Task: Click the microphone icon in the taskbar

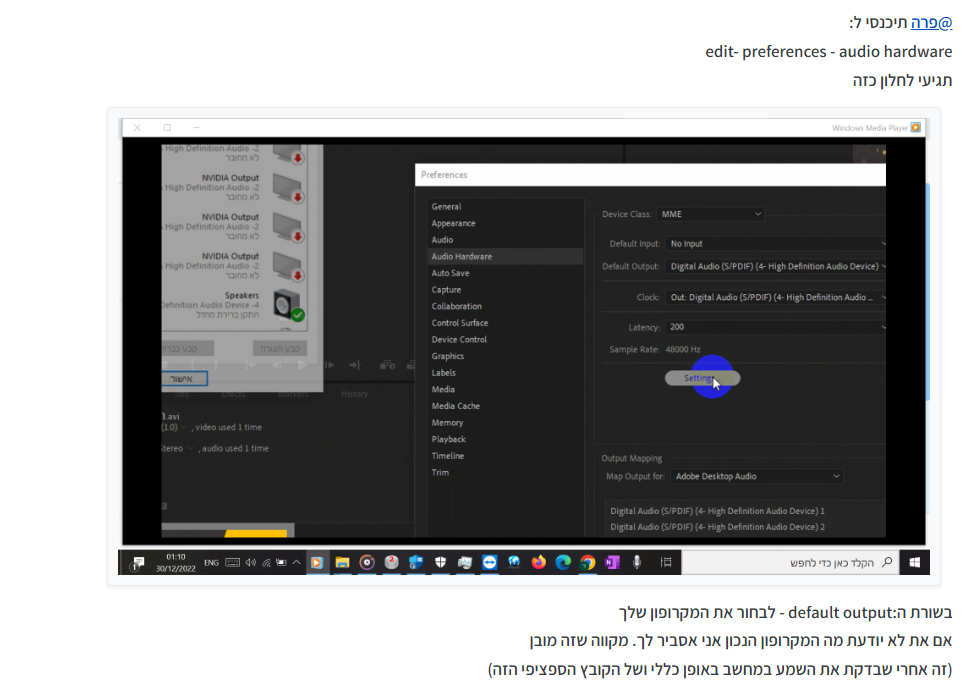Action: [x=637, y=562]
